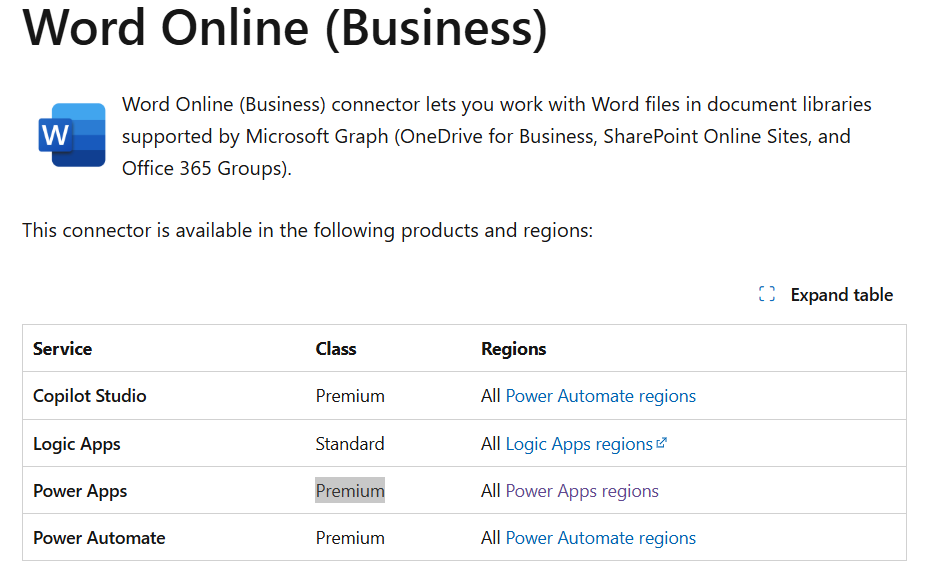
Task: Select the Regions column header
Action: 513,349
